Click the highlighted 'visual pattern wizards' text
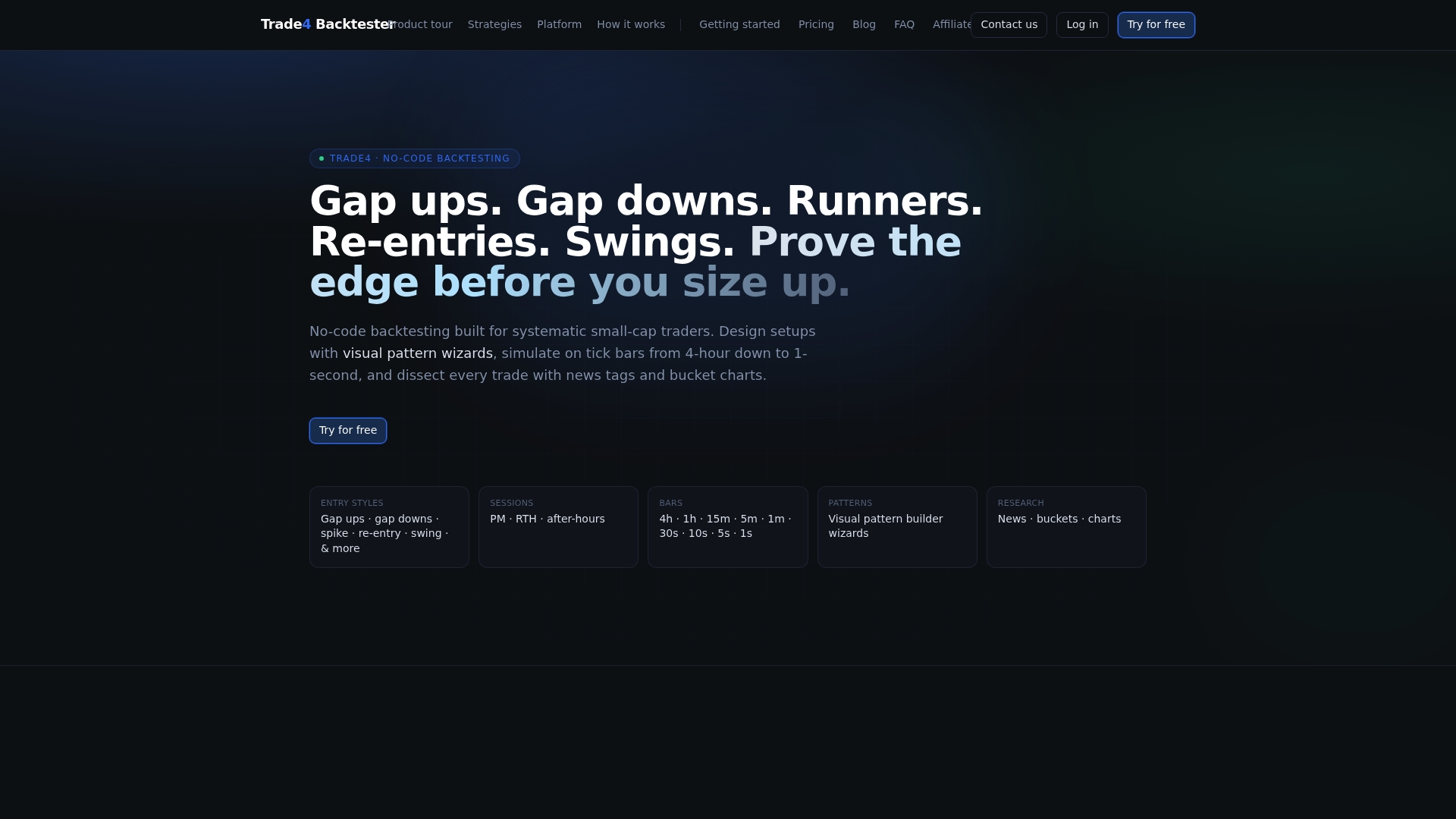This screenshot has width=1456, height=819. [418, 353]
